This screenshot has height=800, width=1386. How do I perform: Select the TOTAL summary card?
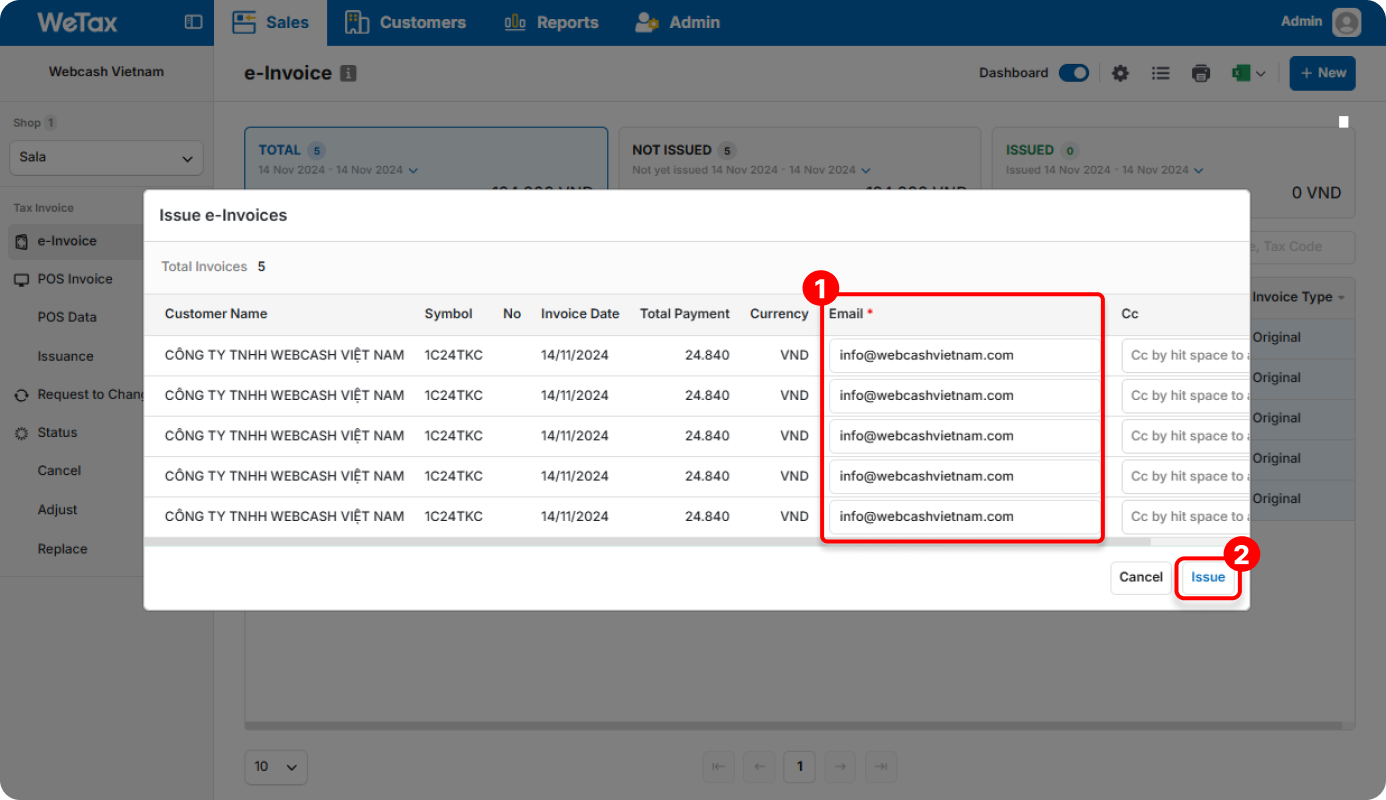pos(426,158)
